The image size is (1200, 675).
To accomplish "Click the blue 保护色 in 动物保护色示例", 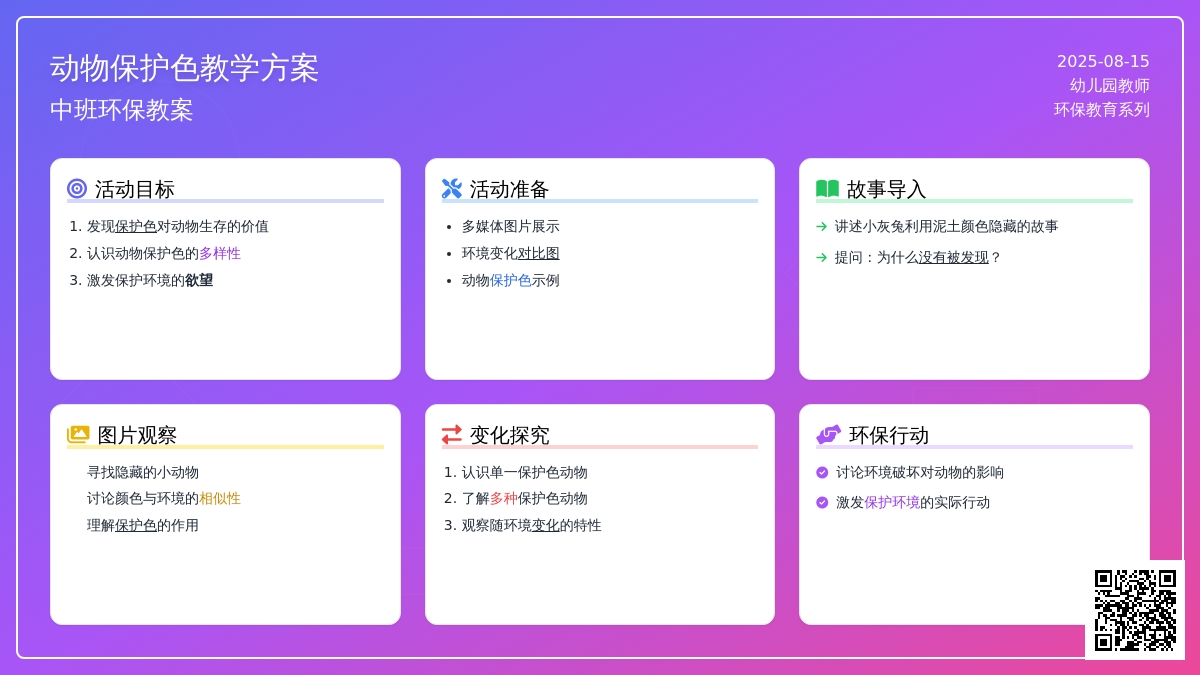I will point(511,281).
